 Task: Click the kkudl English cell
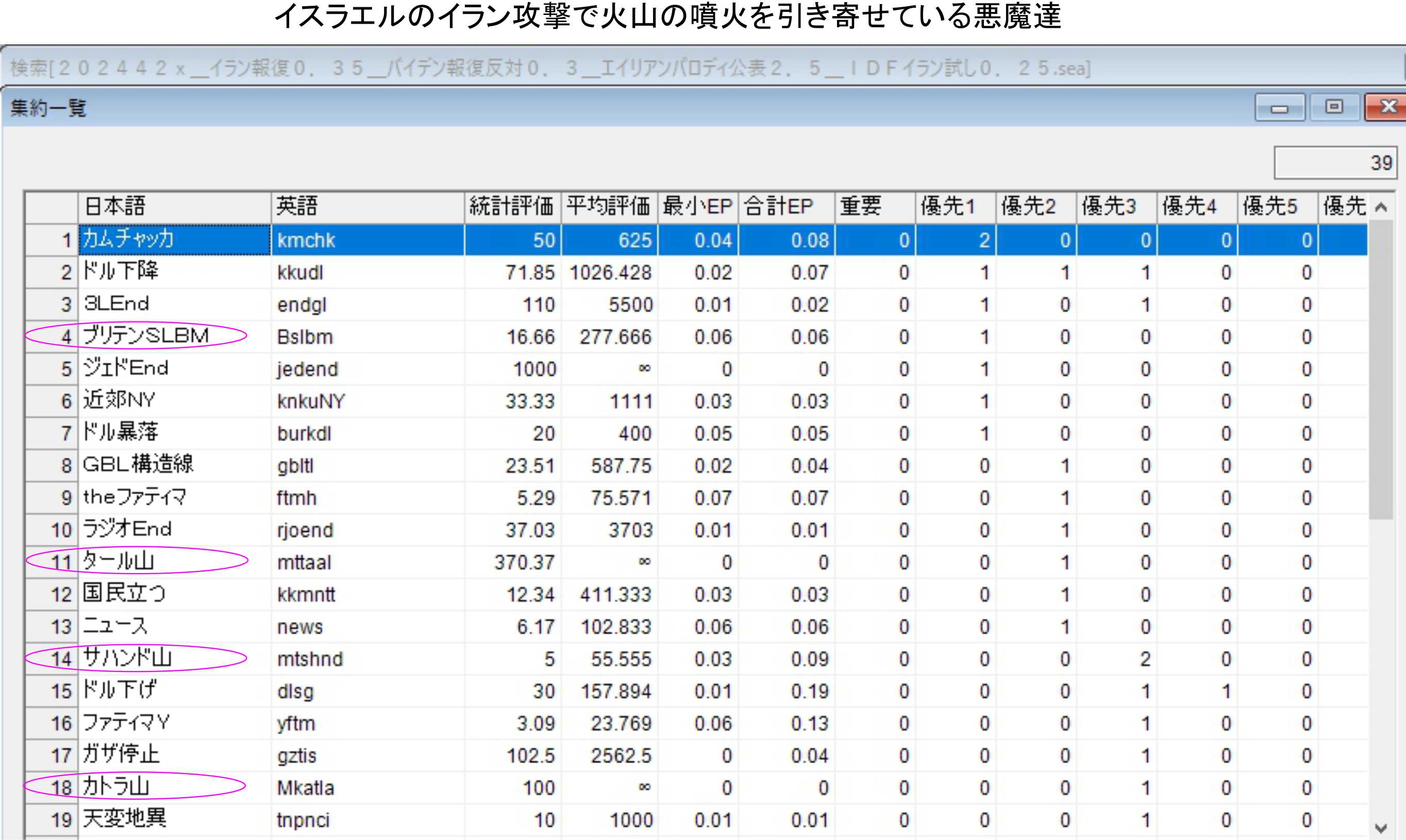368,272
